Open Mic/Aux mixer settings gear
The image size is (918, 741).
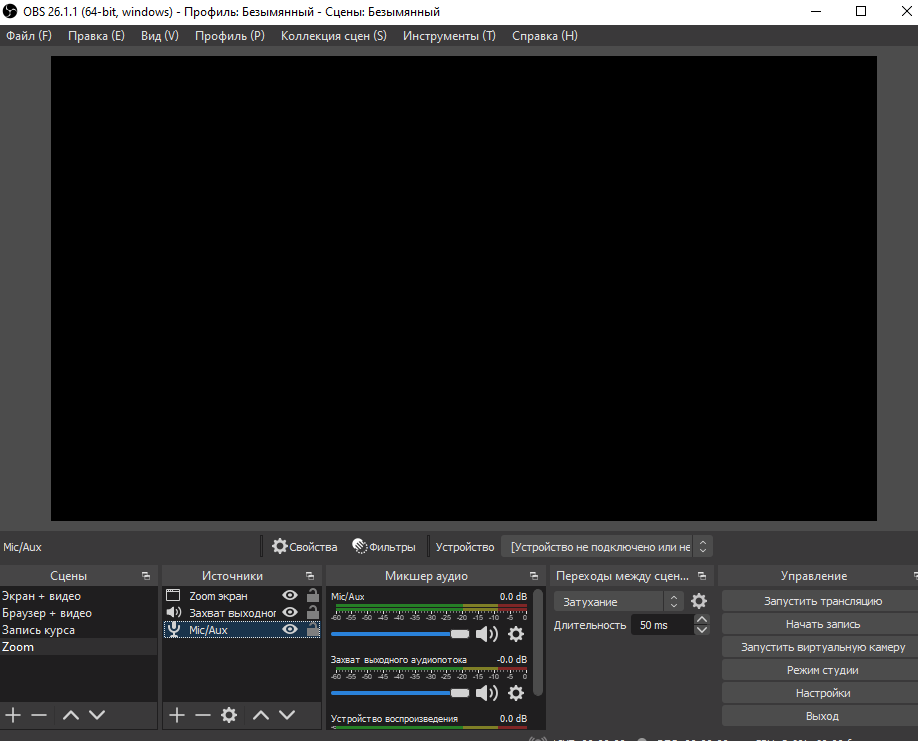(x=516, y=634)
